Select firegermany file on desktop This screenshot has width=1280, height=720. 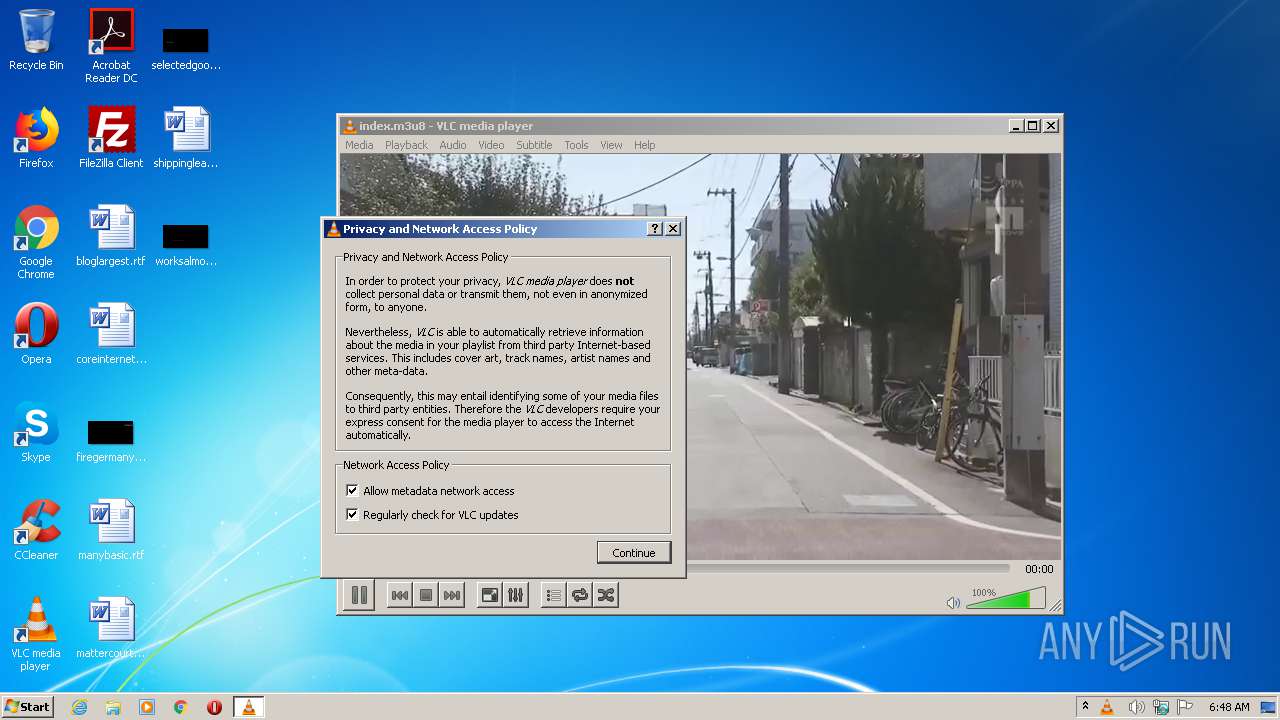(111, 440)
